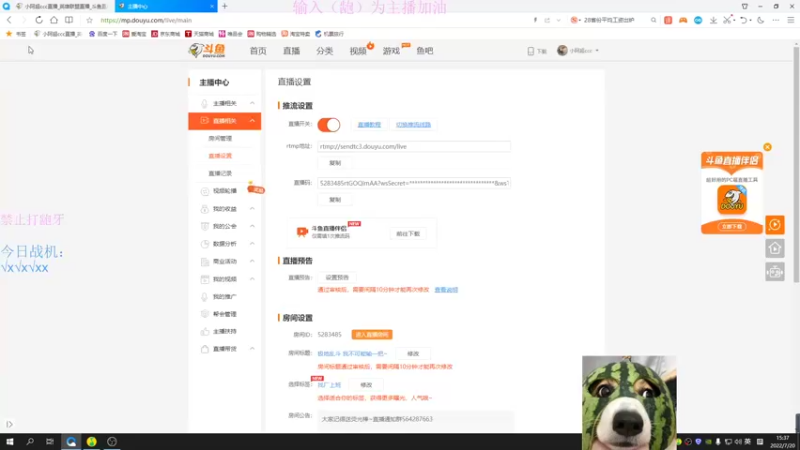Click the 直播带货 shopping bag icon
This screenshot has width=800, height=450.
coord(205,349)
